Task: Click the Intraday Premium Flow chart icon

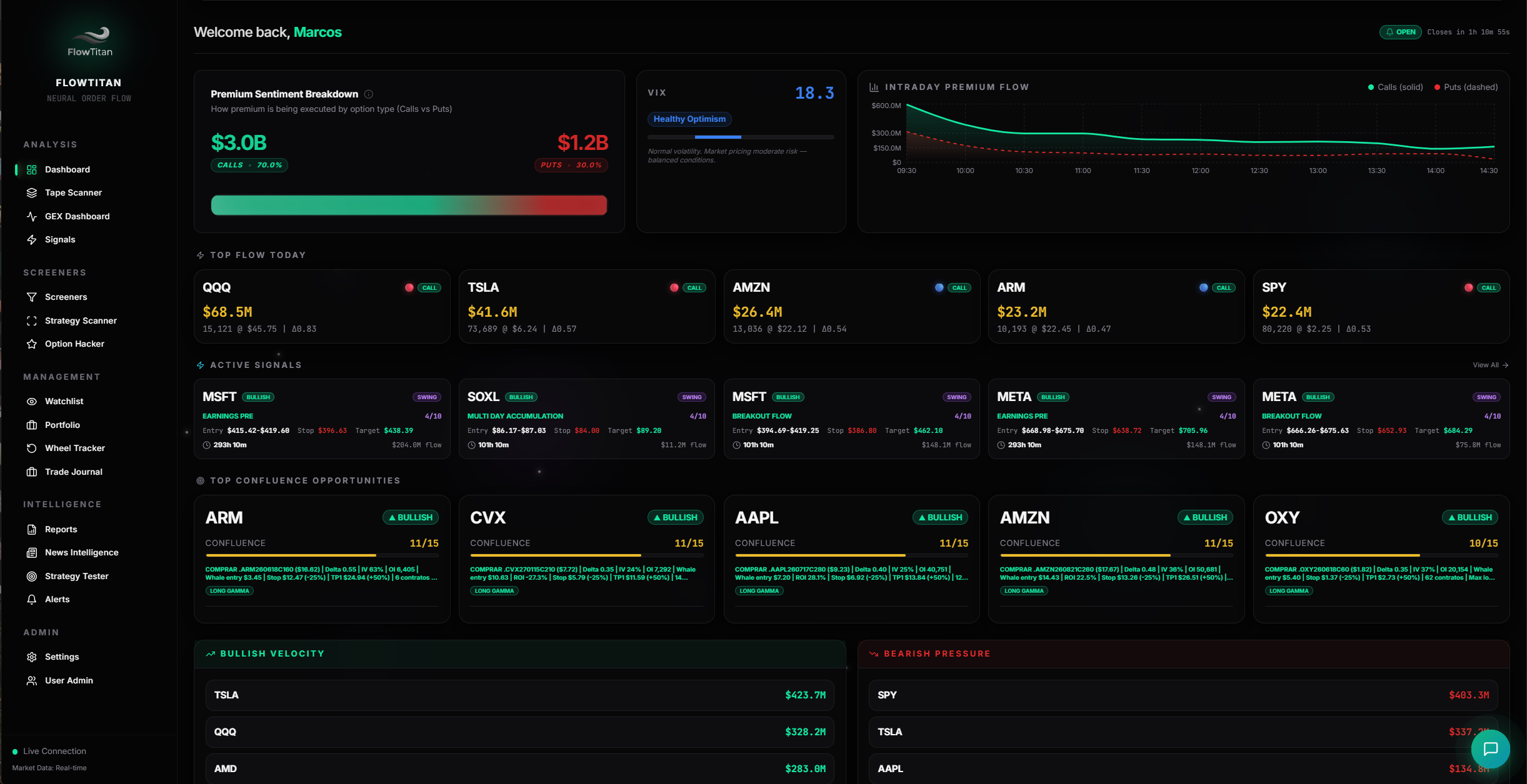Action: 874,87
